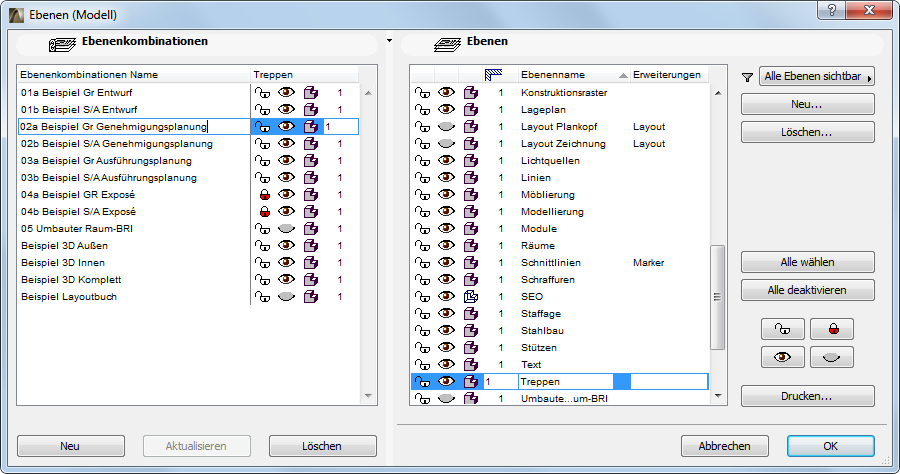900x474 pixels.
Task: Click red lock in 04b Beispiel S/A Exposé row
Action: (265, 212)
